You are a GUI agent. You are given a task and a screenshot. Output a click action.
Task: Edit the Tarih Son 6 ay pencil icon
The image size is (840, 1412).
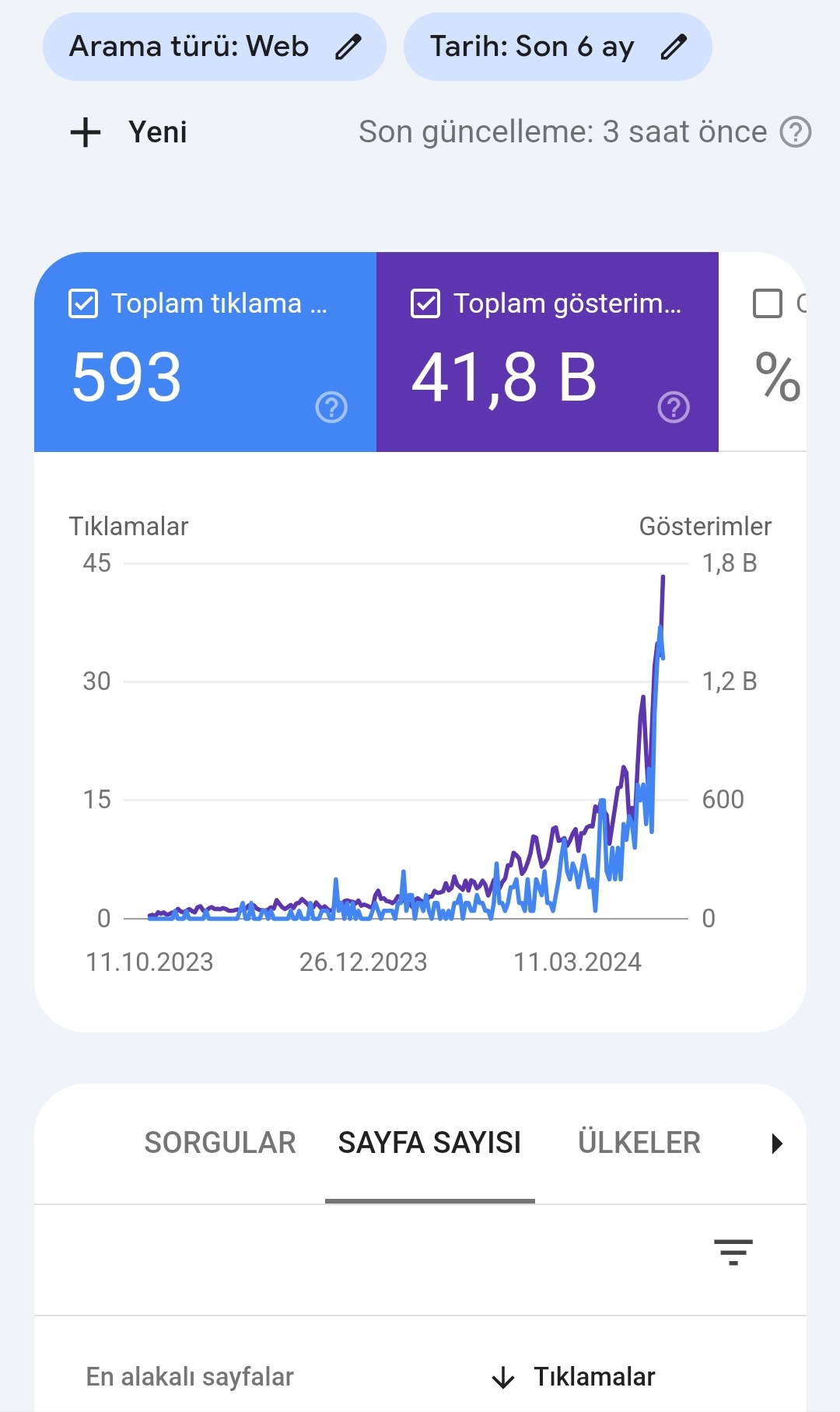pos(674,47)
